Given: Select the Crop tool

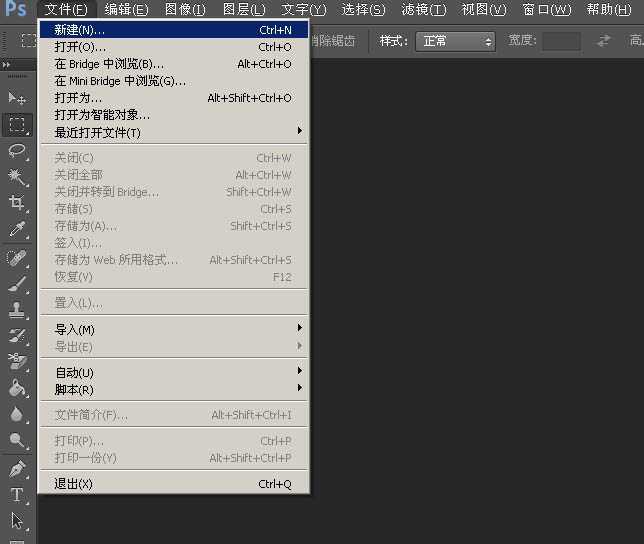Looking at the screenshot, I should point(17,203).
